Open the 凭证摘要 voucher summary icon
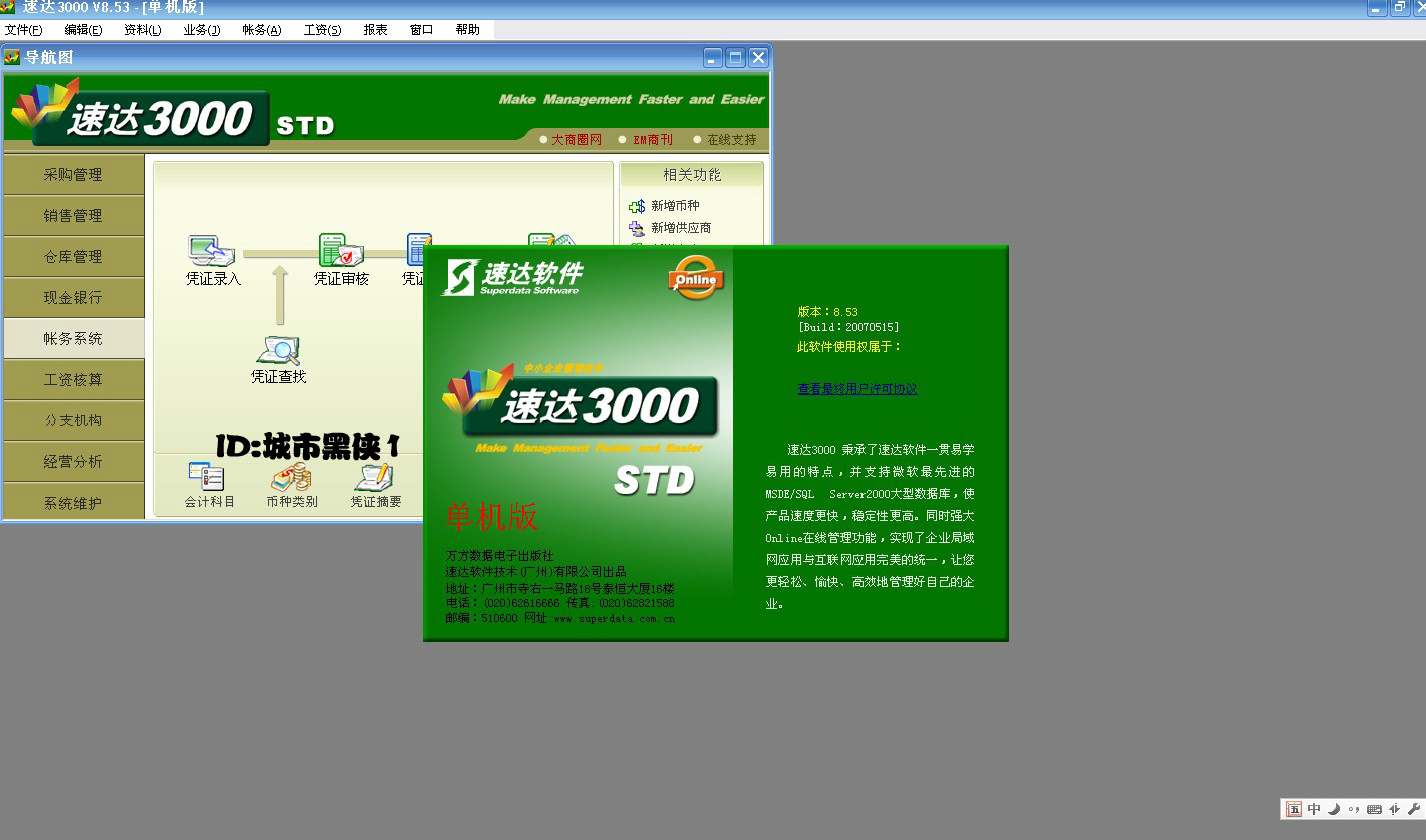This screenshot has height=840, width=1426. [374, 477]
